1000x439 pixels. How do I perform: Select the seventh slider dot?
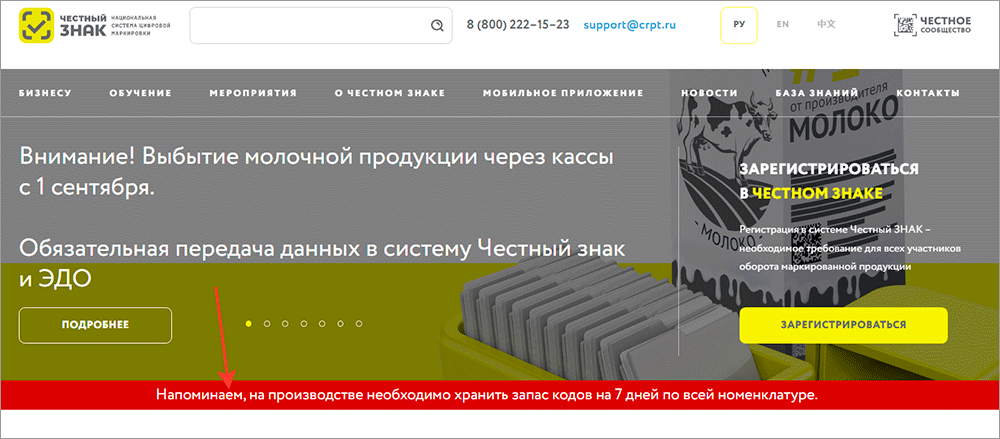(359, 324)
